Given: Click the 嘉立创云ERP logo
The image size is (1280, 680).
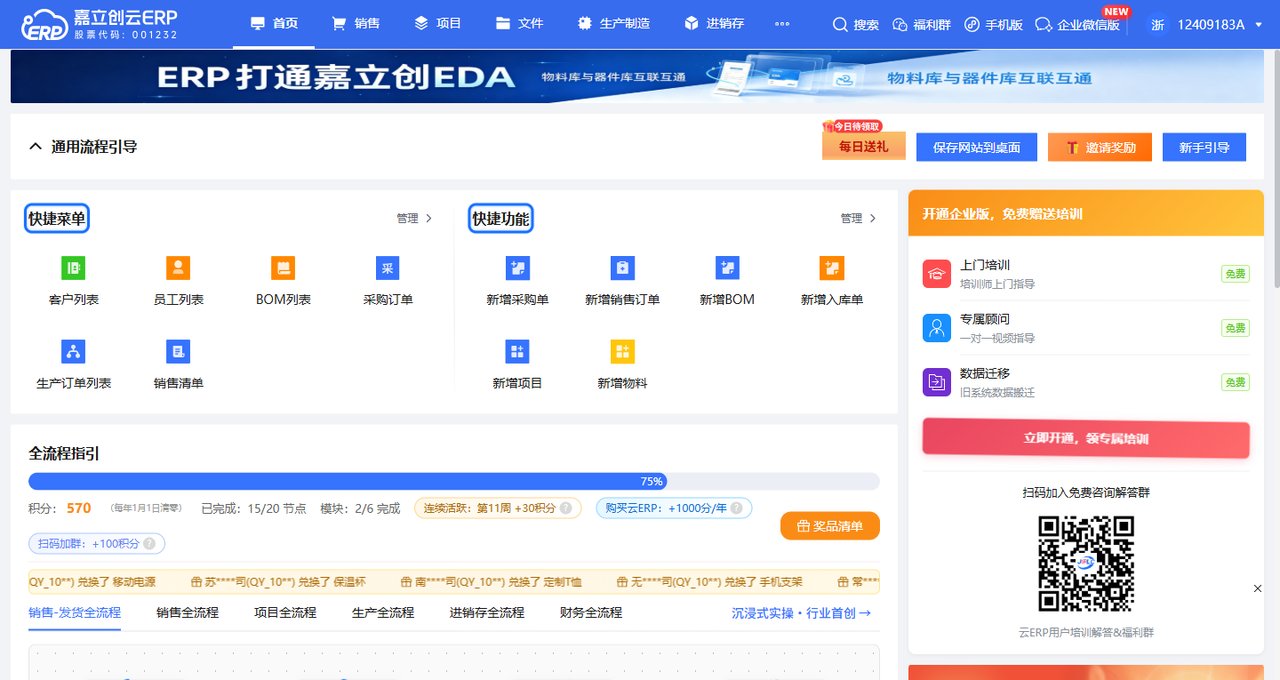Looking at the screenshot, I should click(x=100, y=24).
